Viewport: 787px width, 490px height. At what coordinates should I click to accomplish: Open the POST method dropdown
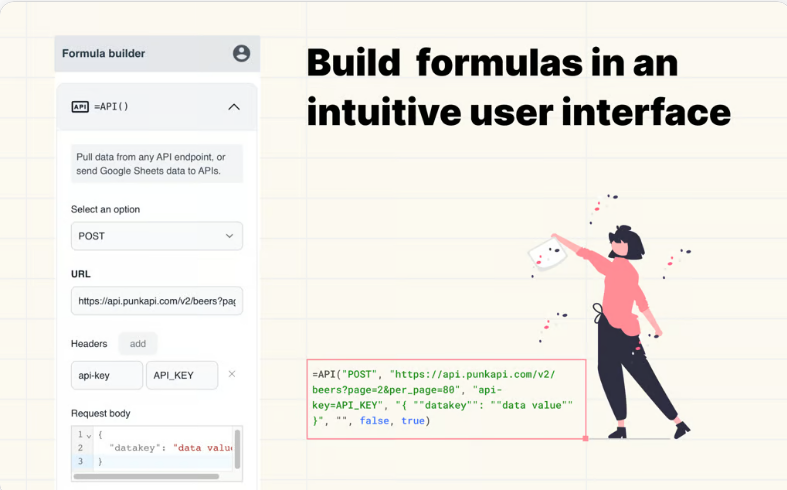tap(156, 236)
